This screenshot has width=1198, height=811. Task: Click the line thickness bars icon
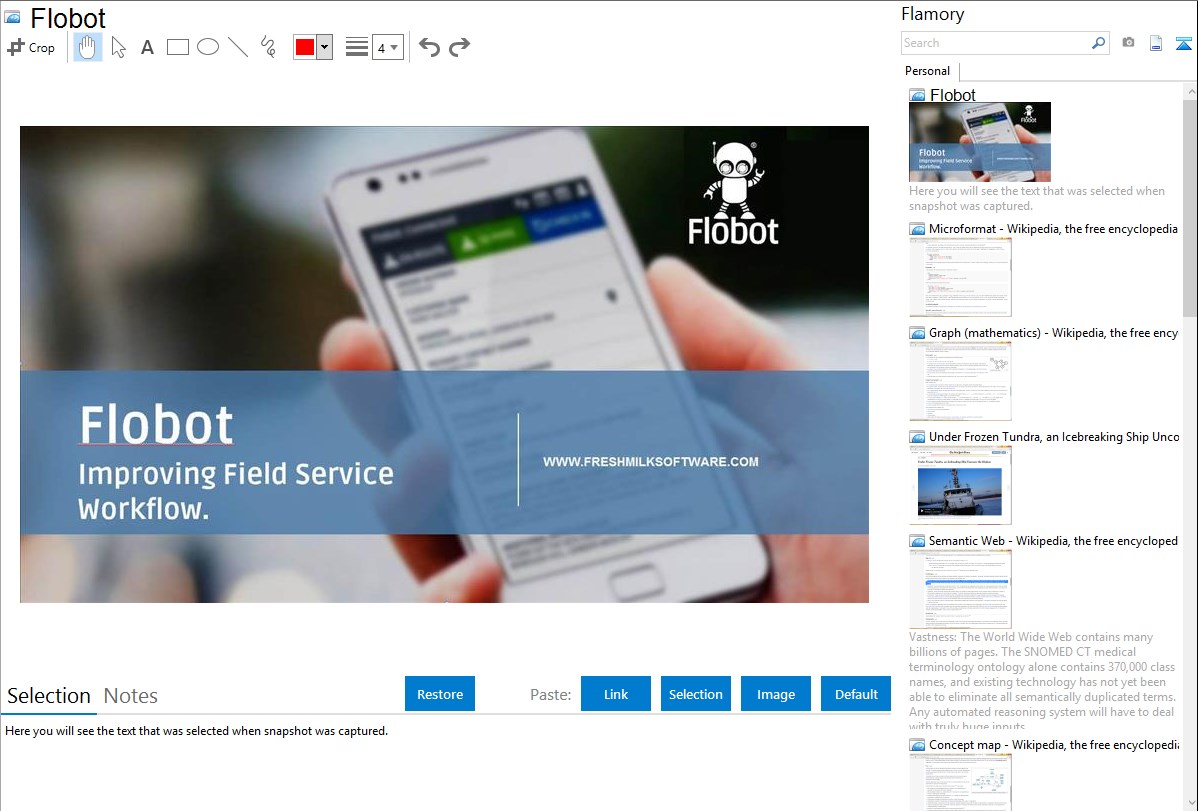tap(357, 47)
